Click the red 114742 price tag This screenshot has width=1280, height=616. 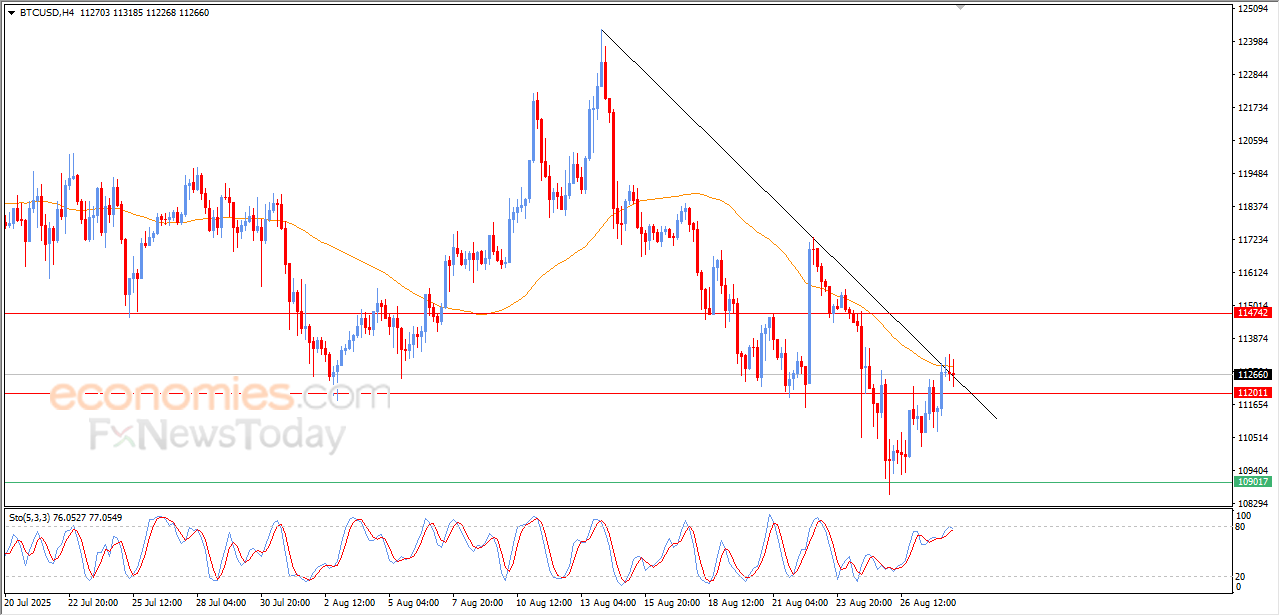pos(1253,313)
